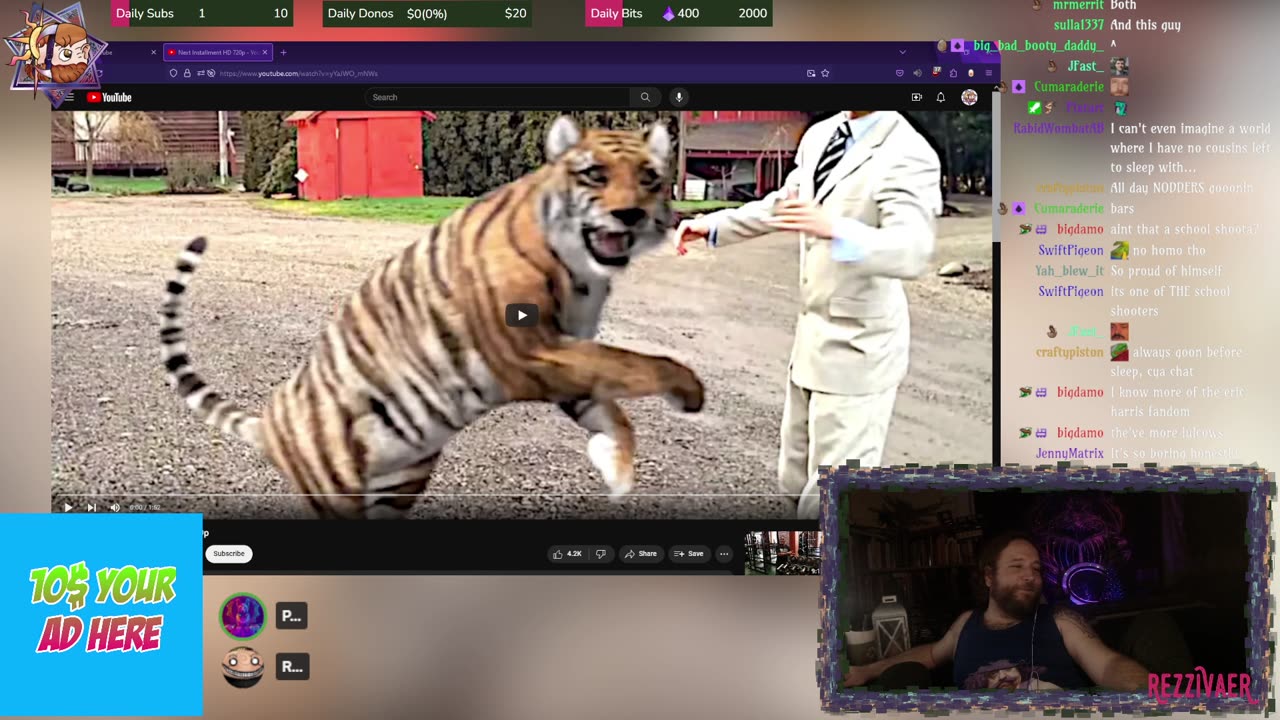Share the video
The height and width of the screenshot is (720, 1280).
point(640,553)
